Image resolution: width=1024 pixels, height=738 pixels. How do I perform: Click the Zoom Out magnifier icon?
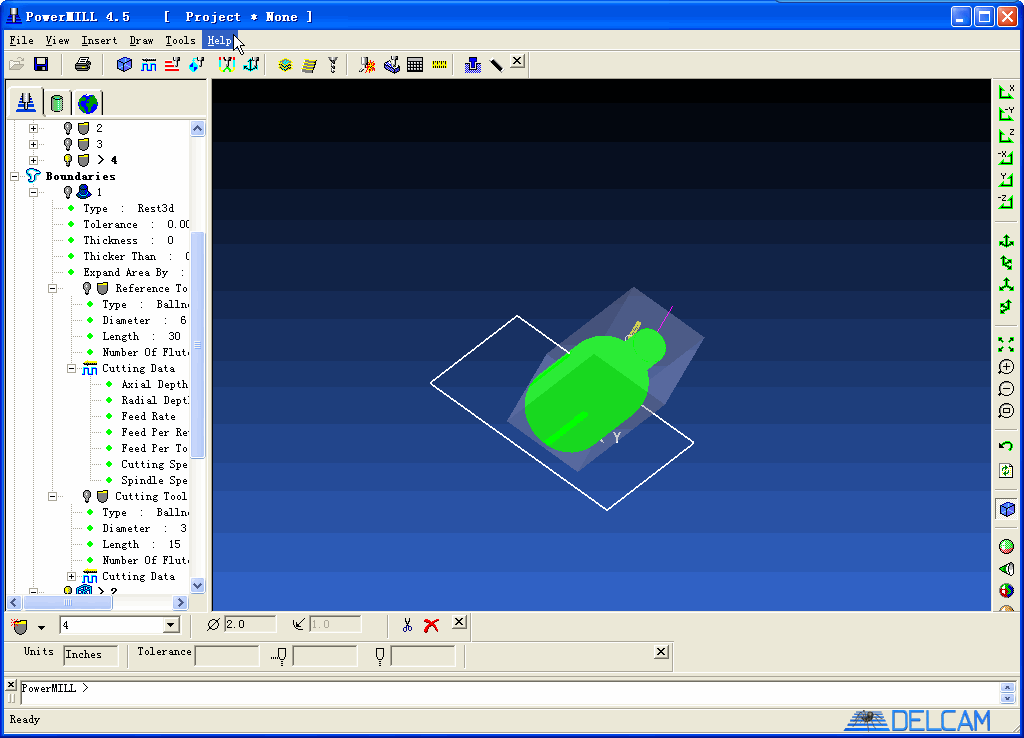click(1006, 389)
